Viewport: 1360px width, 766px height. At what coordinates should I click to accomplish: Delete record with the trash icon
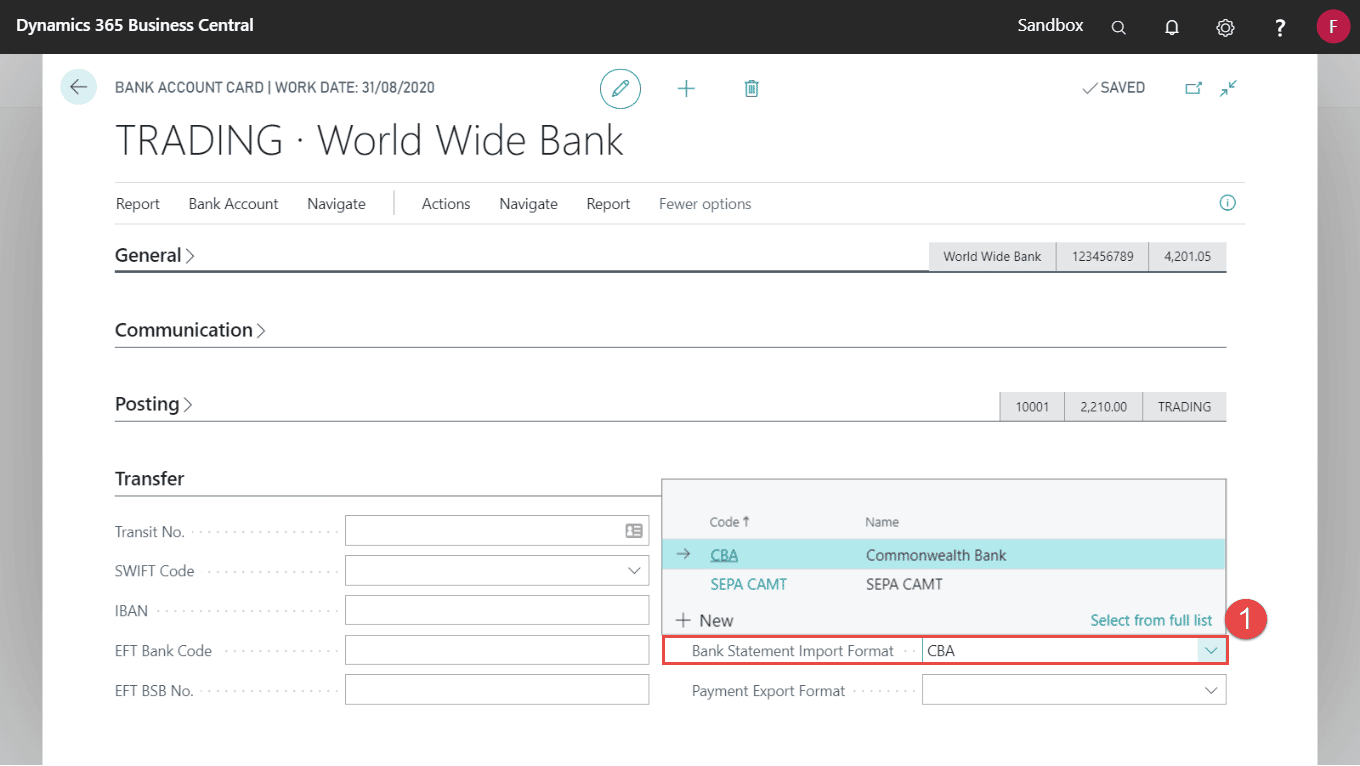(752, 89)
